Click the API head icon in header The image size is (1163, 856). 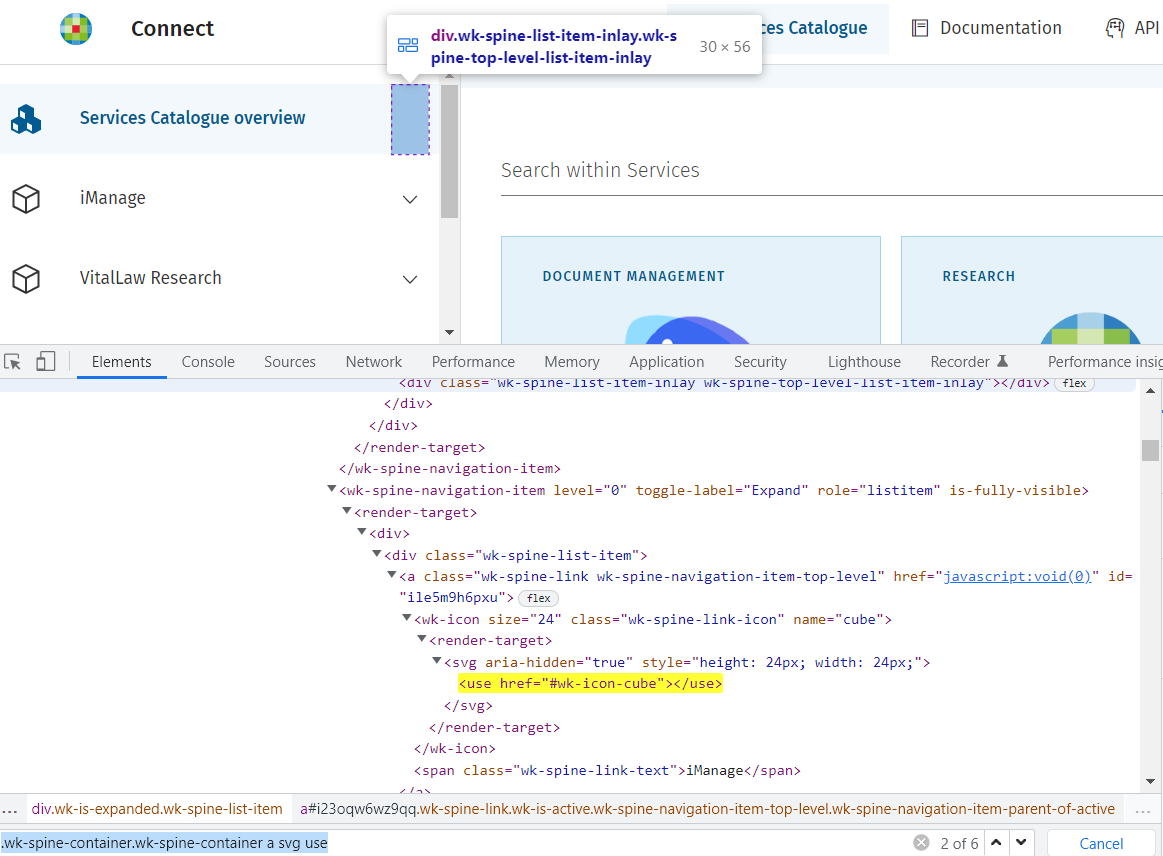pyautogui.click(x=1115, y=28)
